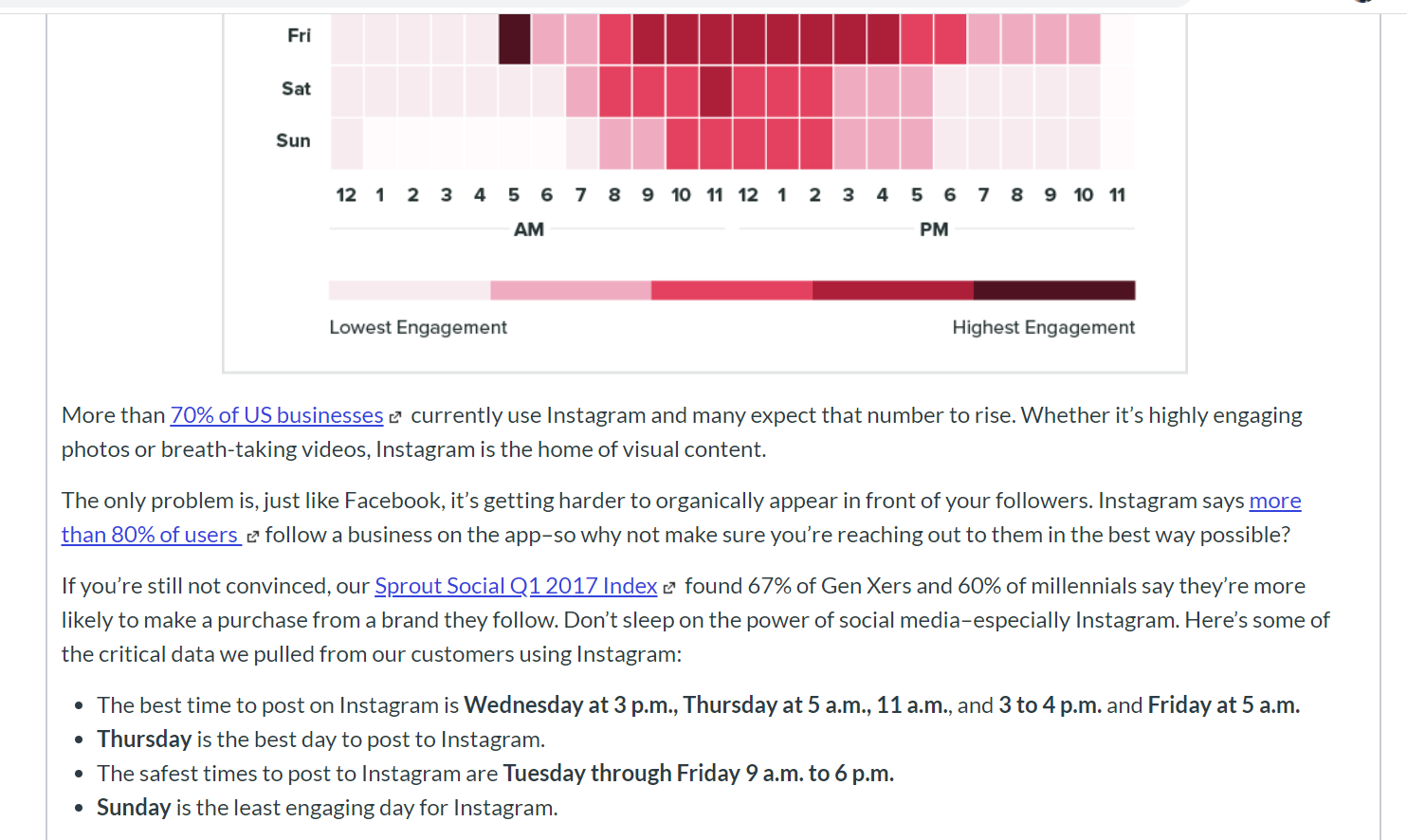The width and height of the screenshot is (1407, 840).
Task: Click the Sunday 12 PM heatmap cell
Action: tap(748, 143)
